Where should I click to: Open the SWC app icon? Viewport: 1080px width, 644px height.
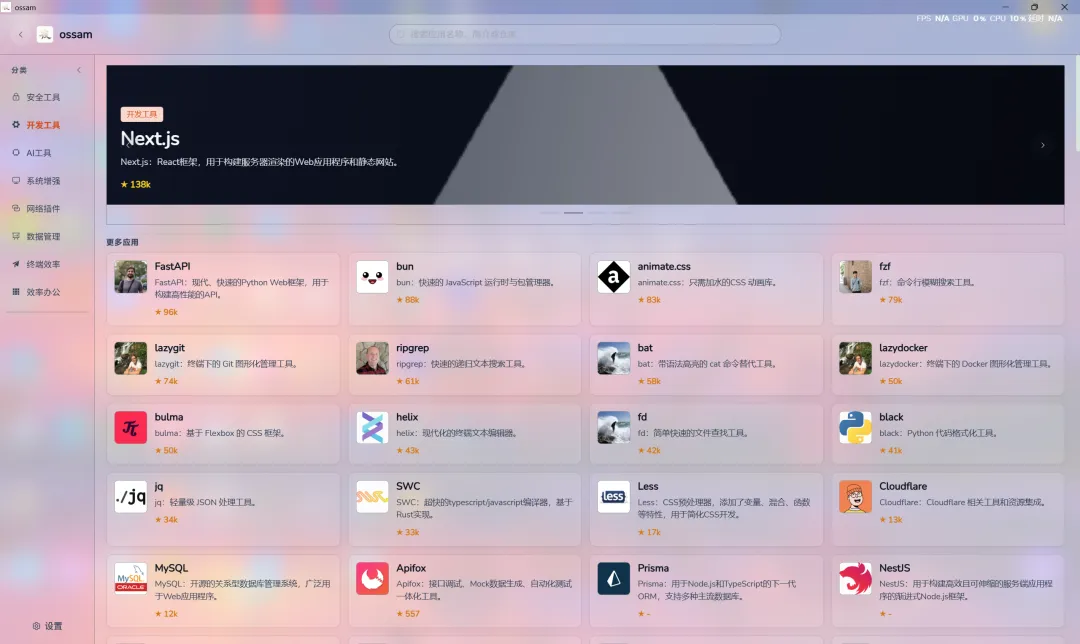point(372,497)
